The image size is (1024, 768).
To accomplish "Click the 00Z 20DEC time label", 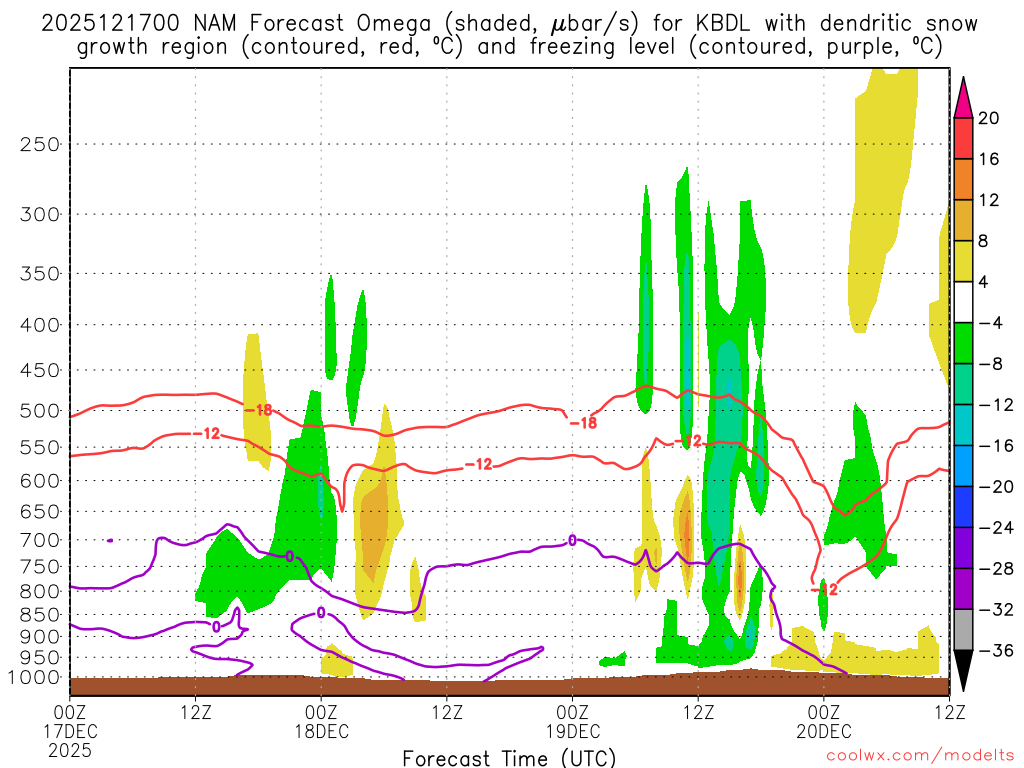I will click(x=824, y=721).
